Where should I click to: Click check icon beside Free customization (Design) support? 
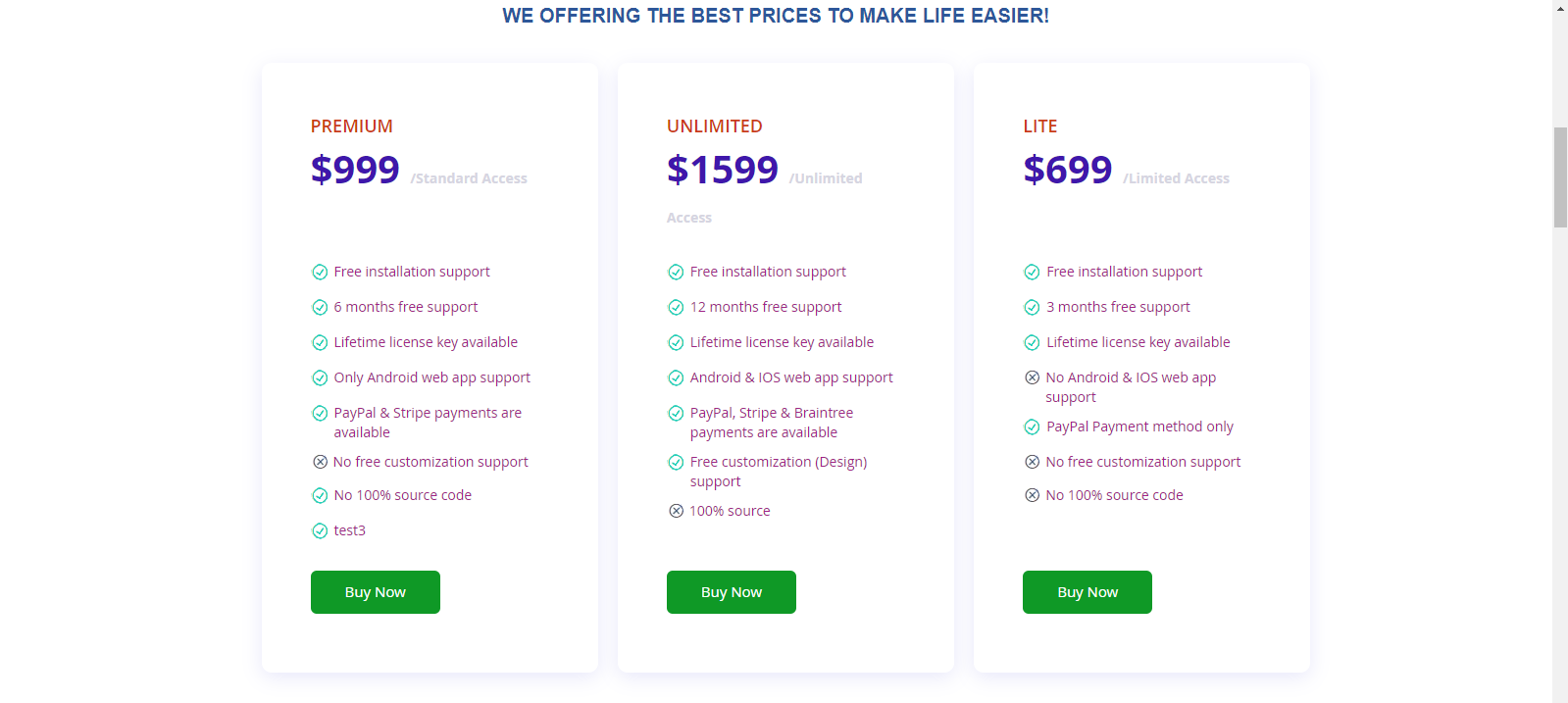[676, 462]
